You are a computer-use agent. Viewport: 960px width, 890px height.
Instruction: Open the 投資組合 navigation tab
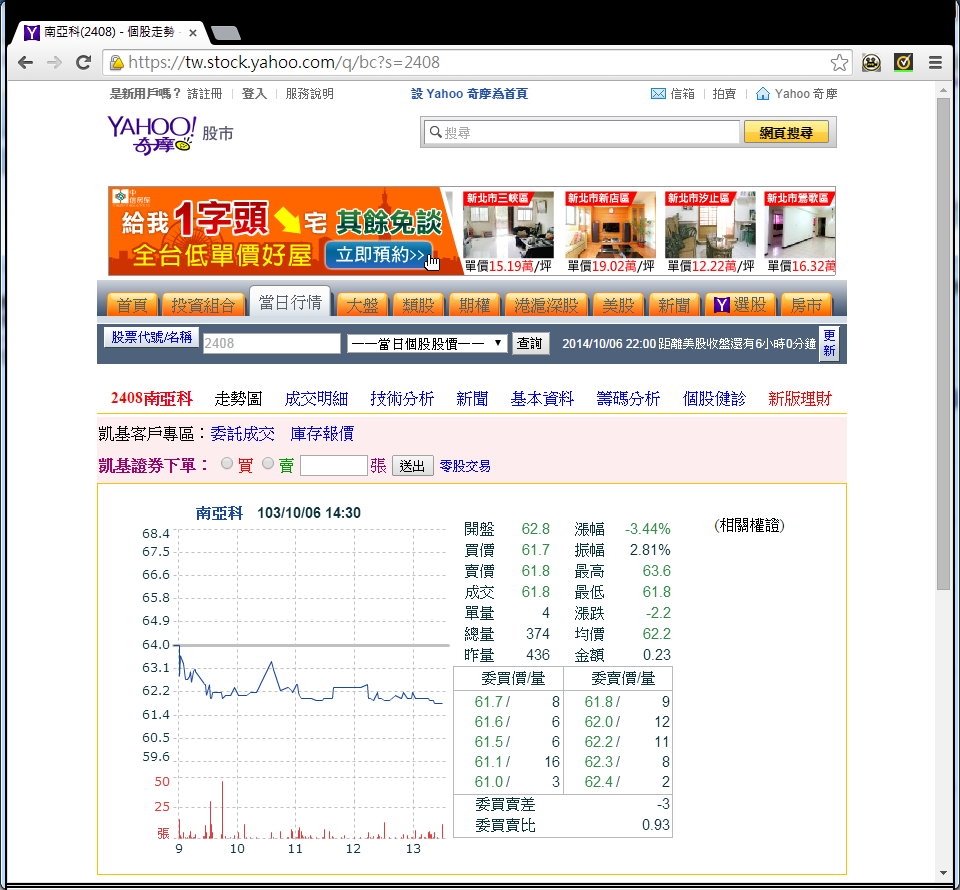click(x=203, y=305)
